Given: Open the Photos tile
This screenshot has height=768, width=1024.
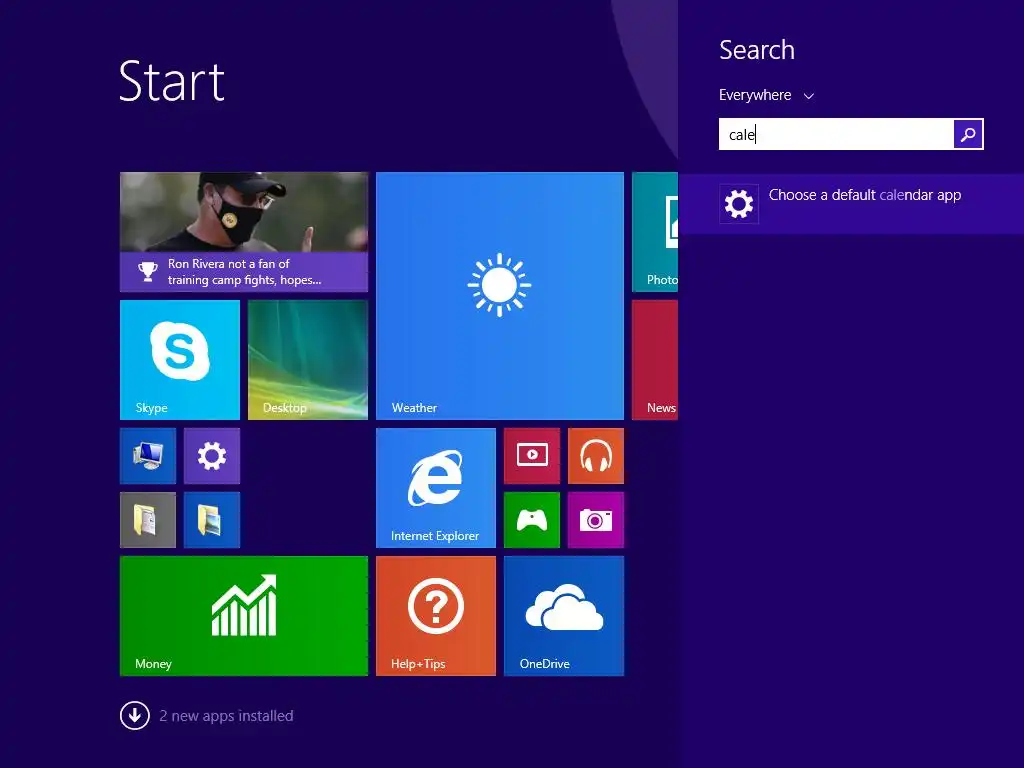Looking at the screenshot, I should pyautogui.click(x=655, y=232).
